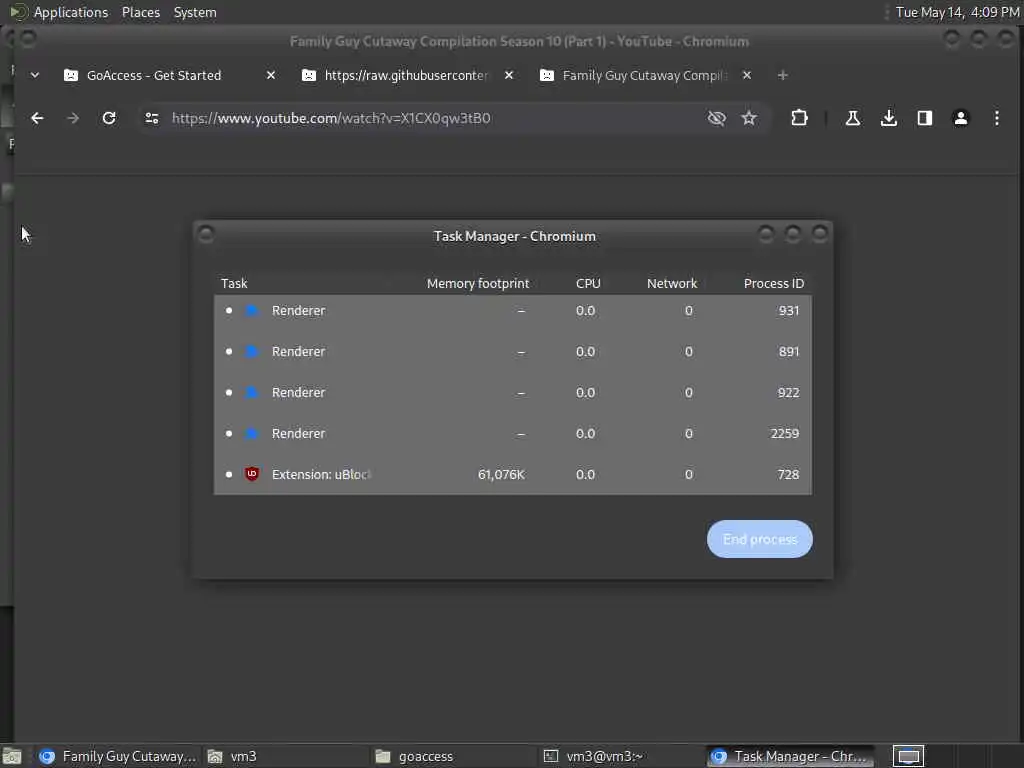Close the raw.githubusercontent tab
Viewport: 1024px width, 768px height.
(509, 75)
